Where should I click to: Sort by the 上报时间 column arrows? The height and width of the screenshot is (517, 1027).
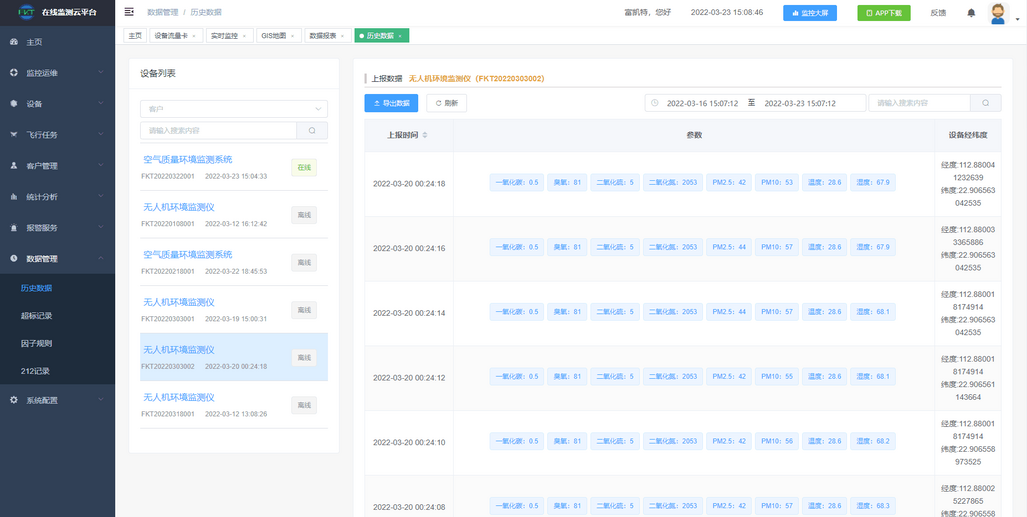pyautogui.click(x=426, y=135)
